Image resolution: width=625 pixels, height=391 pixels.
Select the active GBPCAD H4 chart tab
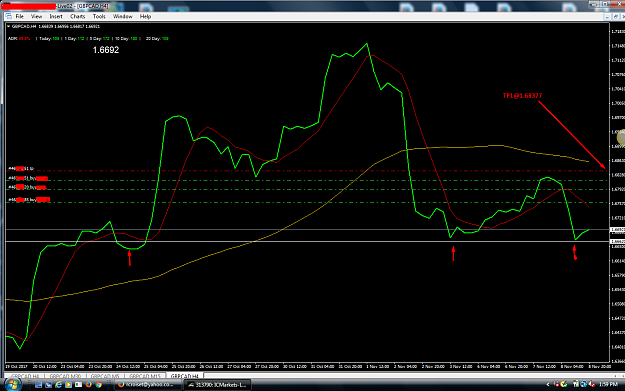click(x=185, y=376)
